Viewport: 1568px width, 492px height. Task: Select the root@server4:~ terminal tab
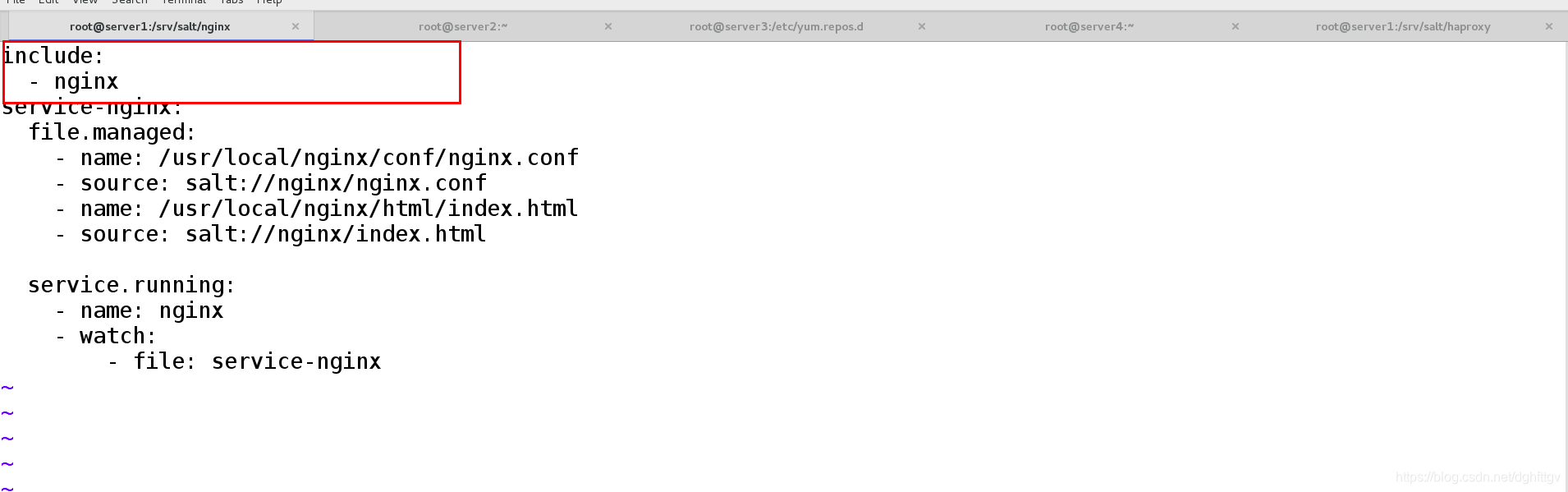[1089, 26]
